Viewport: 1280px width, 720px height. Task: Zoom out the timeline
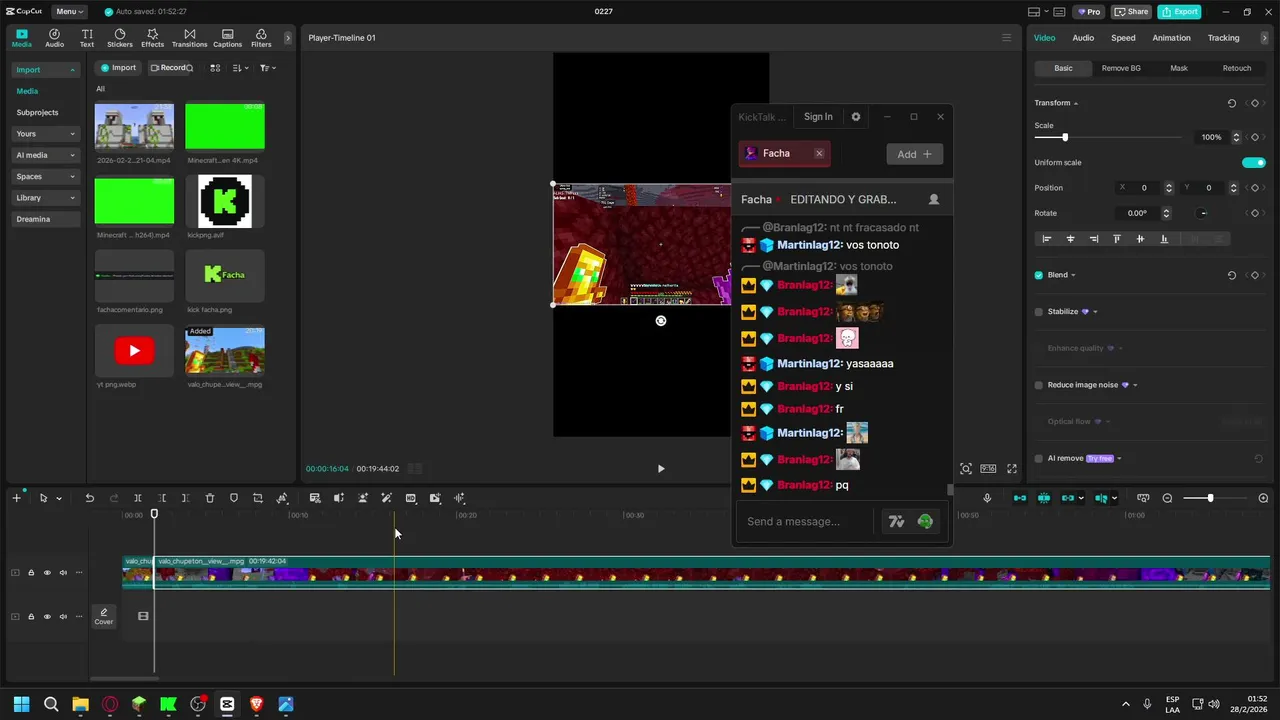(x=1167, y=498)
